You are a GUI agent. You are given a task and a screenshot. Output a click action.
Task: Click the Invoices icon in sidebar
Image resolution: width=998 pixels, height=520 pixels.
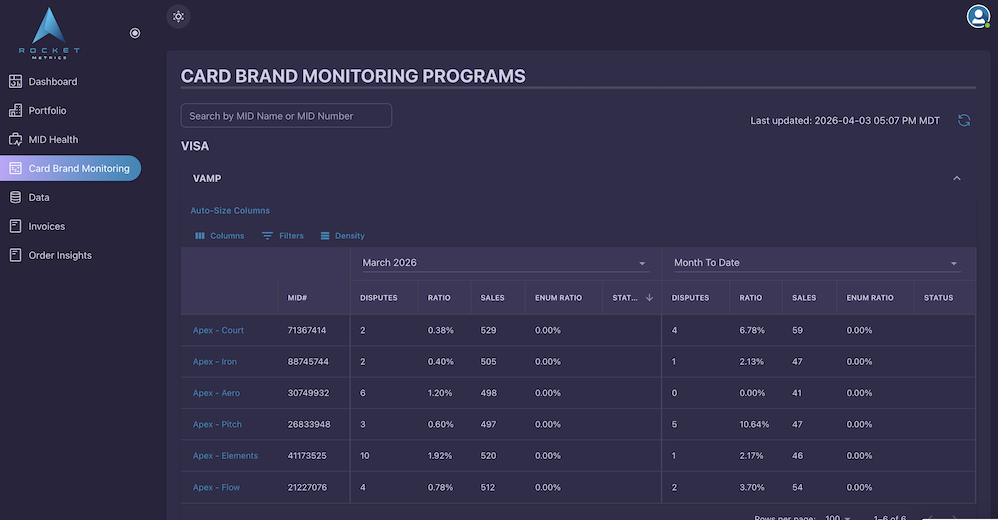[x=15, y=227]
